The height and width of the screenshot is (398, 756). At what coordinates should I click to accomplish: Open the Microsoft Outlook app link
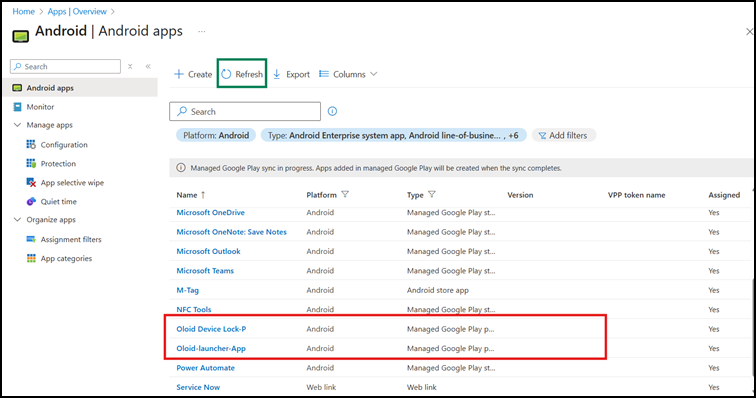pyautogui.click(x=208, y=251)
